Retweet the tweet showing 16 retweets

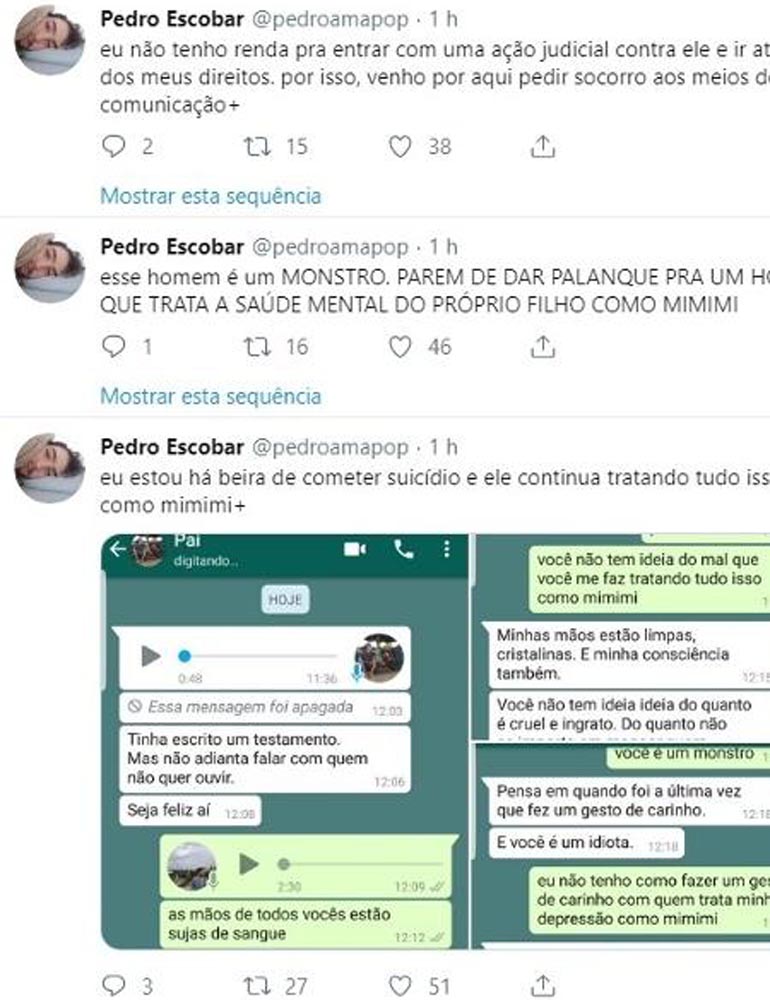coord(257,347)
